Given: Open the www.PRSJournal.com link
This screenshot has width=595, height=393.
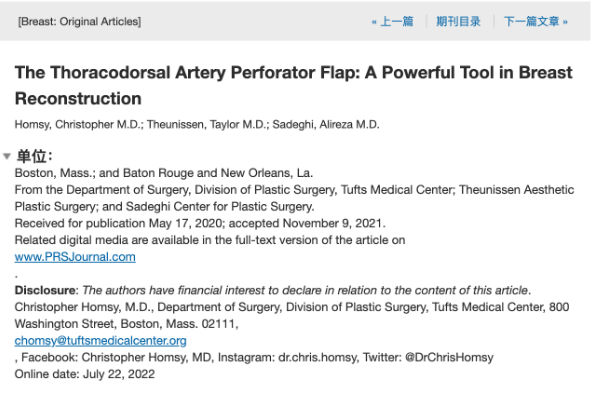Looking at the screenshot, I should click(x=75, y=257).
